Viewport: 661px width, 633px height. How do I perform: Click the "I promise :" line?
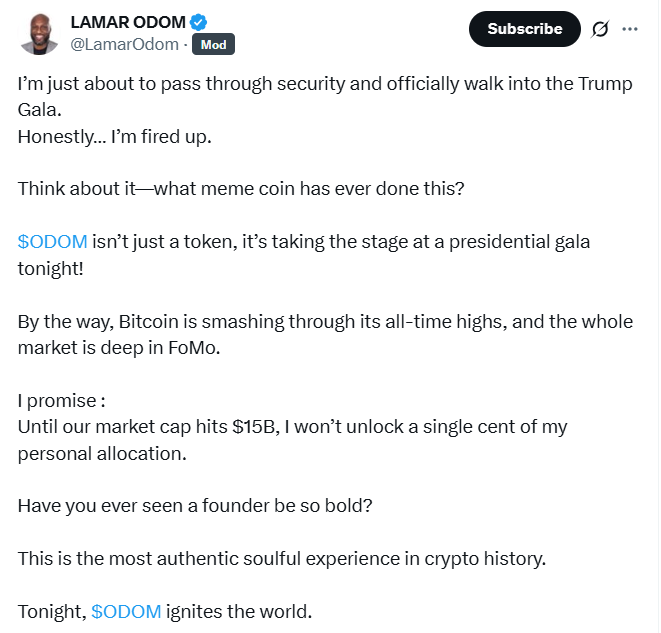point(61,401)
